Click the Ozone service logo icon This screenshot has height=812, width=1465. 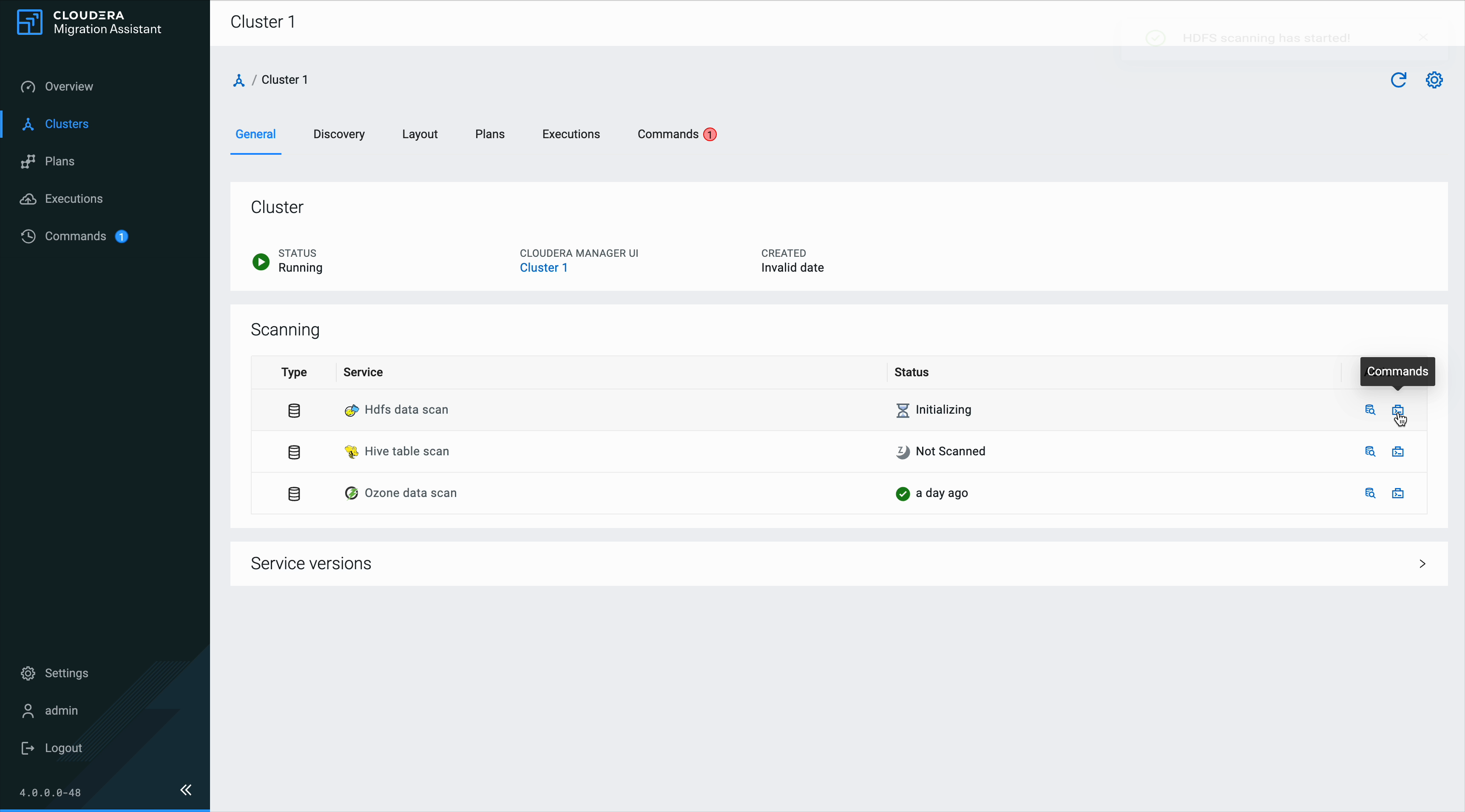[352, 494]
